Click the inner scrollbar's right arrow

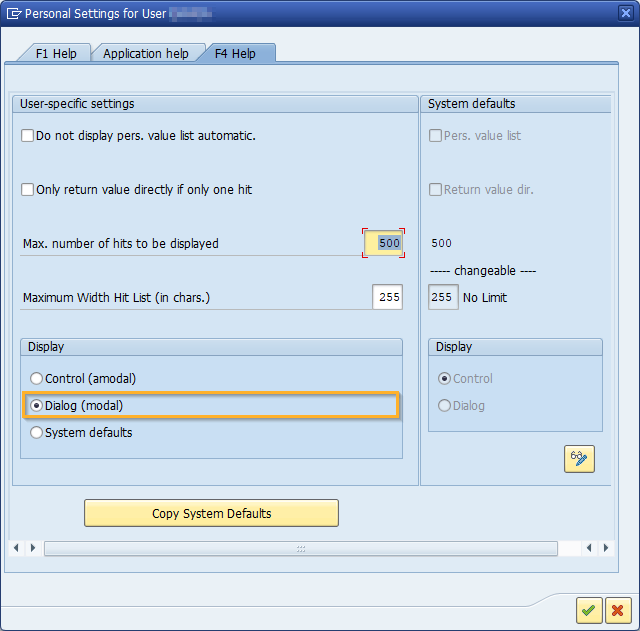(33, 548)
